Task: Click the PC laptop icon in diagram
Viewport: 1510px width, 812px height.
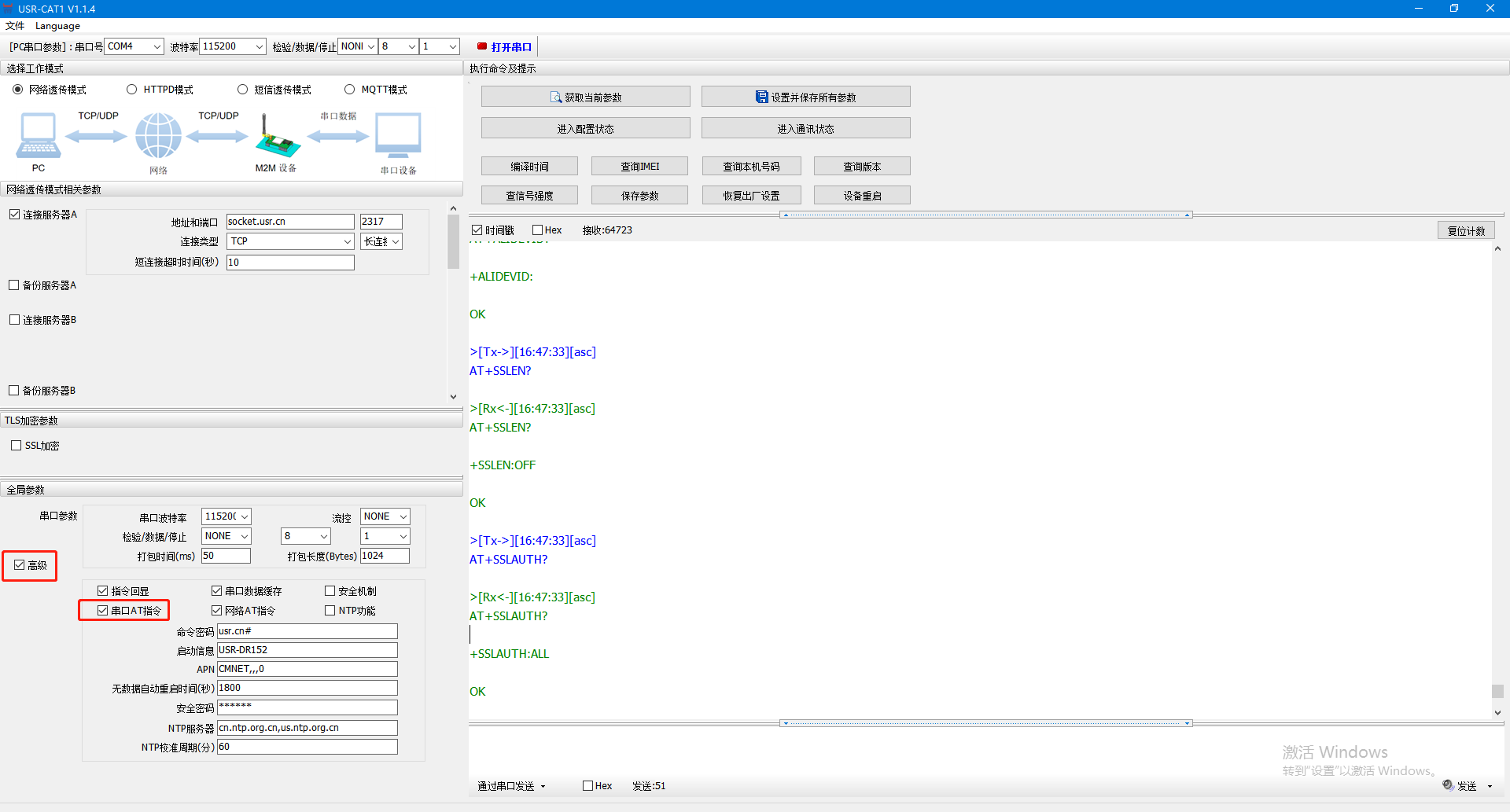Action: (38, 136)
